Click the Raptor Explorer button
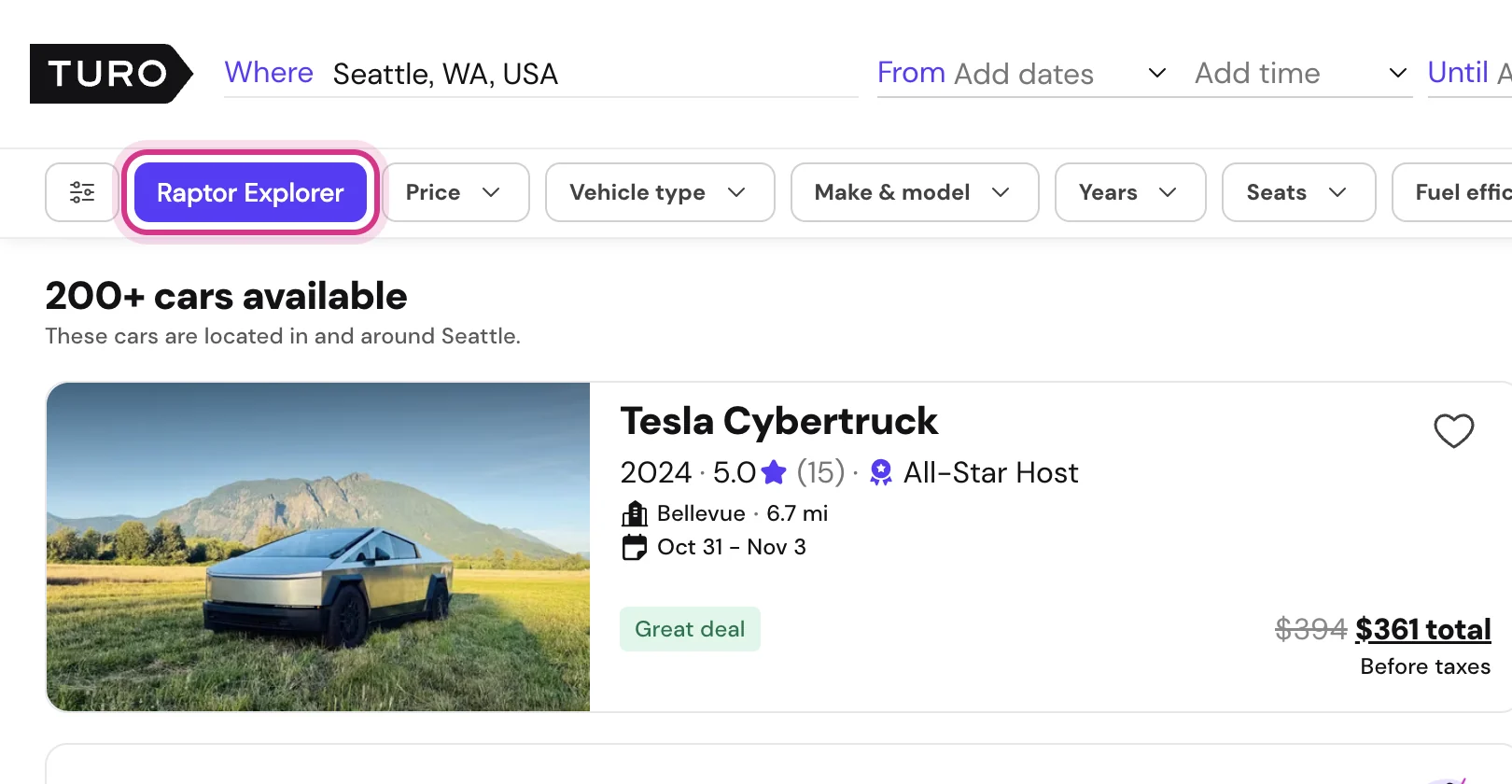The width and height of the screenshot is (1512, 784). 250,192
